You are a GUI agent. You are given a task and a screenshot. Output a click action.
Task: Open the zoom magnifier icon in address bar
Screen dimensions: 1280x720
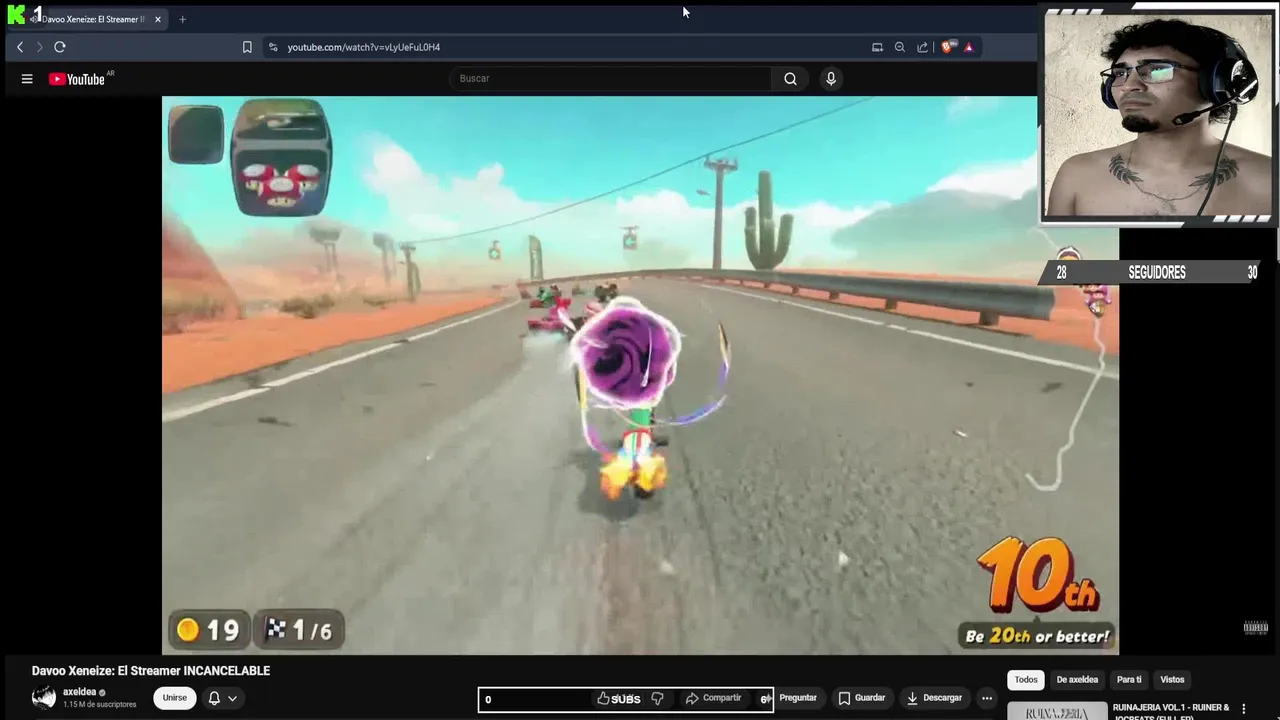(x=900, y=47)
